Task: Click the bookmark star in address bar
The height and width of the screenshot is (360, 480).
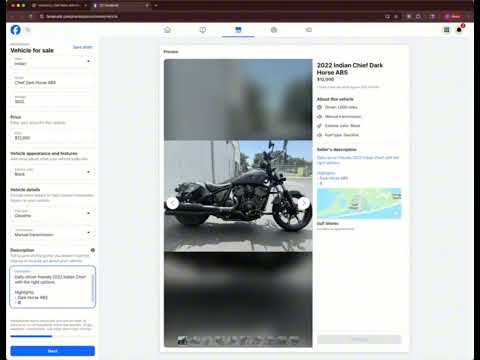Action: click(x=396, y=16)
